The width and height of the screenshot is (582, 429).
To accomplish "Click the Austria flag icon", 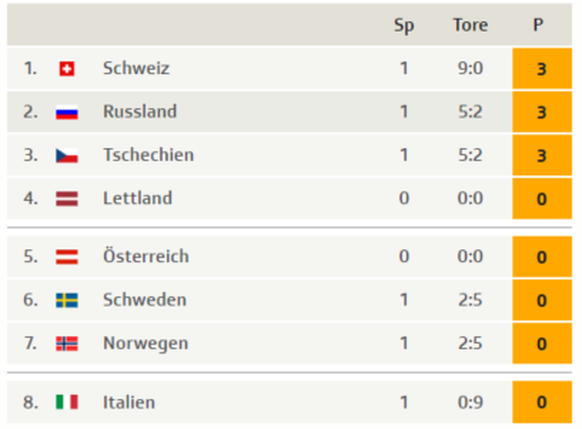I will pyautogui.click(x=67, y=257).
